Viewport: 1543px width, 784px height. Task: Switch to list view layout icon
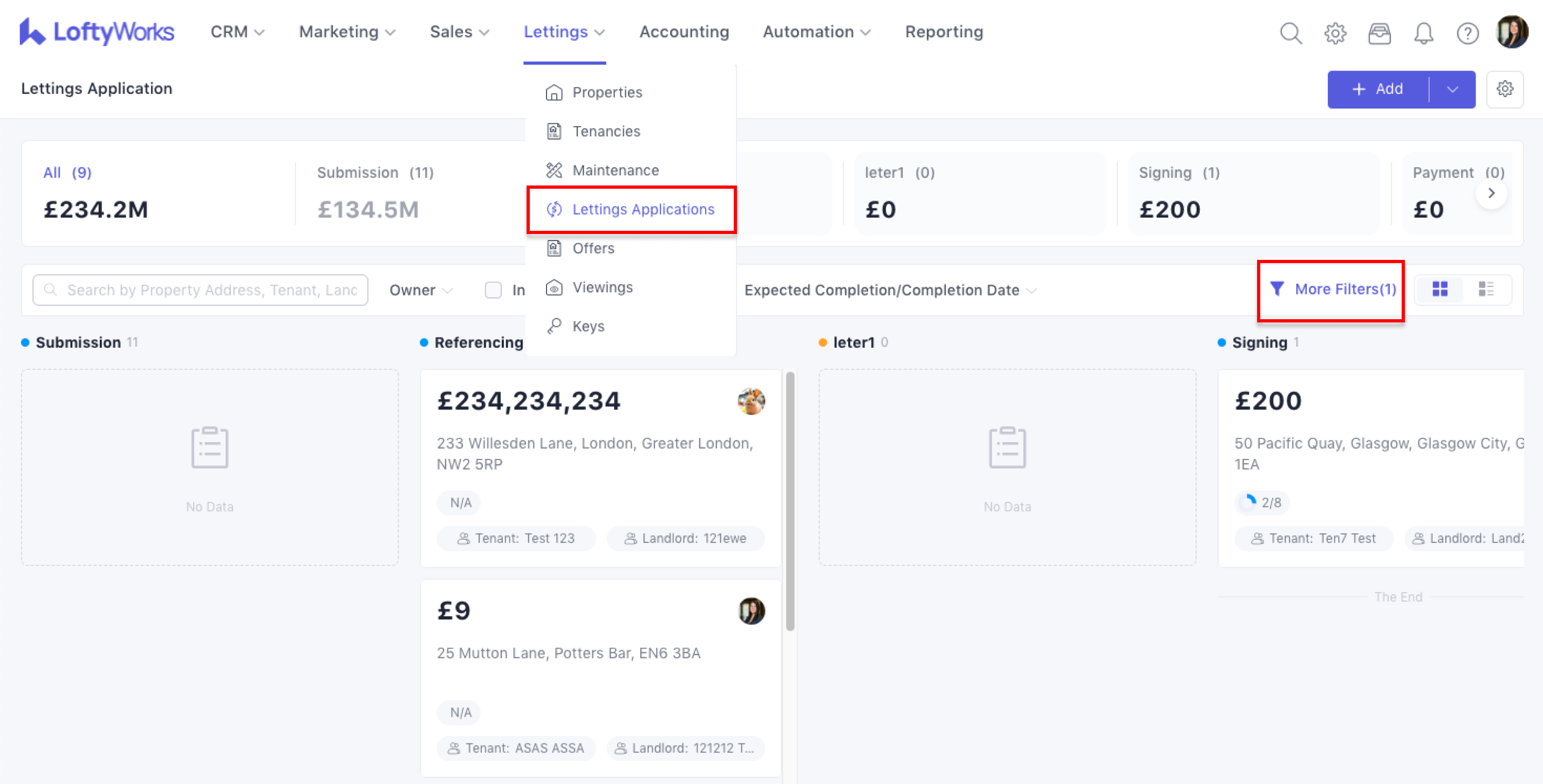[1485, 290]
